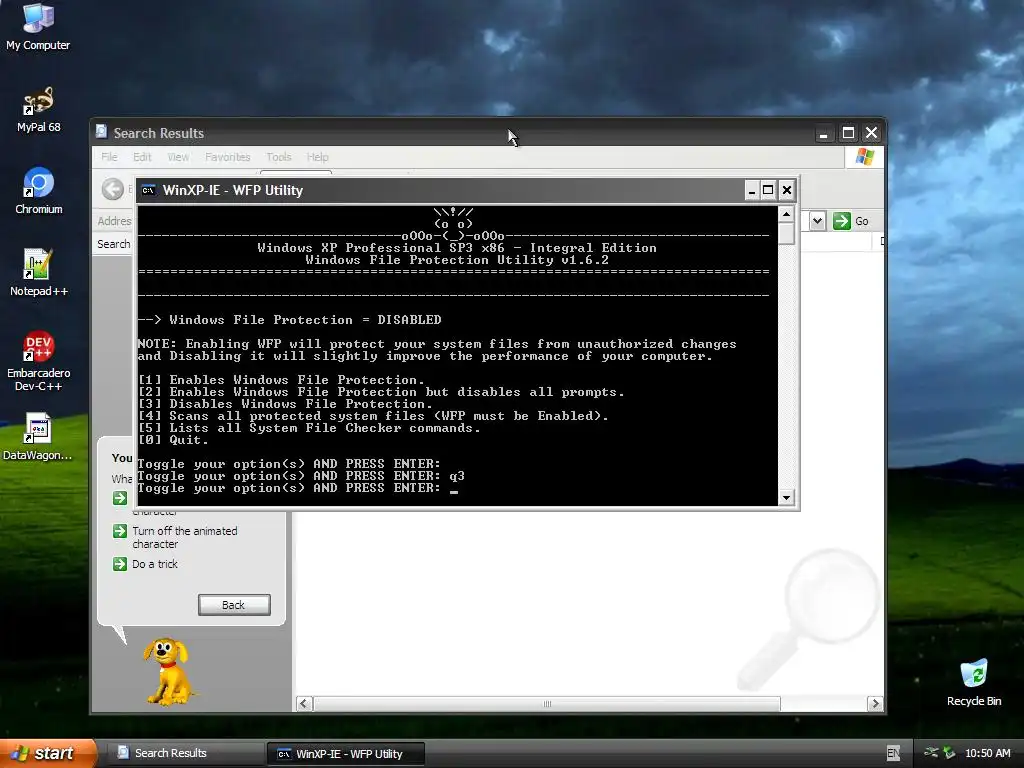The width and height of the screenshot is (1024, 768).
Task: Click the taskbar clock showing 10:50 AM
Action: click(x=987, y=753)
